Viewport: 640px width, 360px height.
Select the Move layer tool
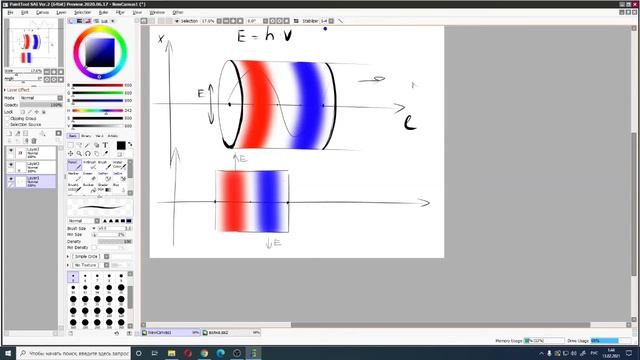(x=71, y=153)
